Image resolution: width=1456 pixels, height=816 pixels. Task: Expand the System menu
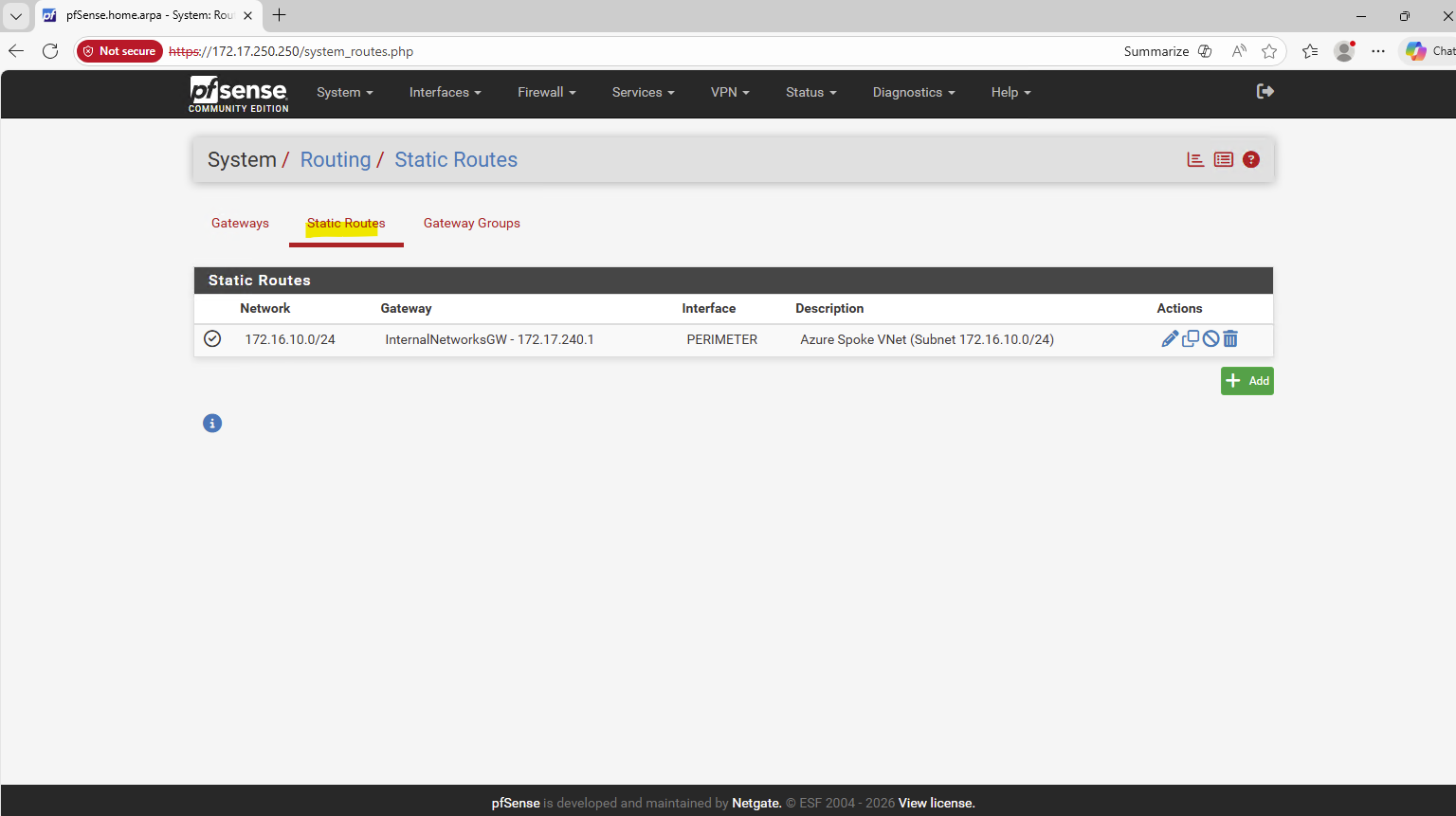tap(345, 92)
